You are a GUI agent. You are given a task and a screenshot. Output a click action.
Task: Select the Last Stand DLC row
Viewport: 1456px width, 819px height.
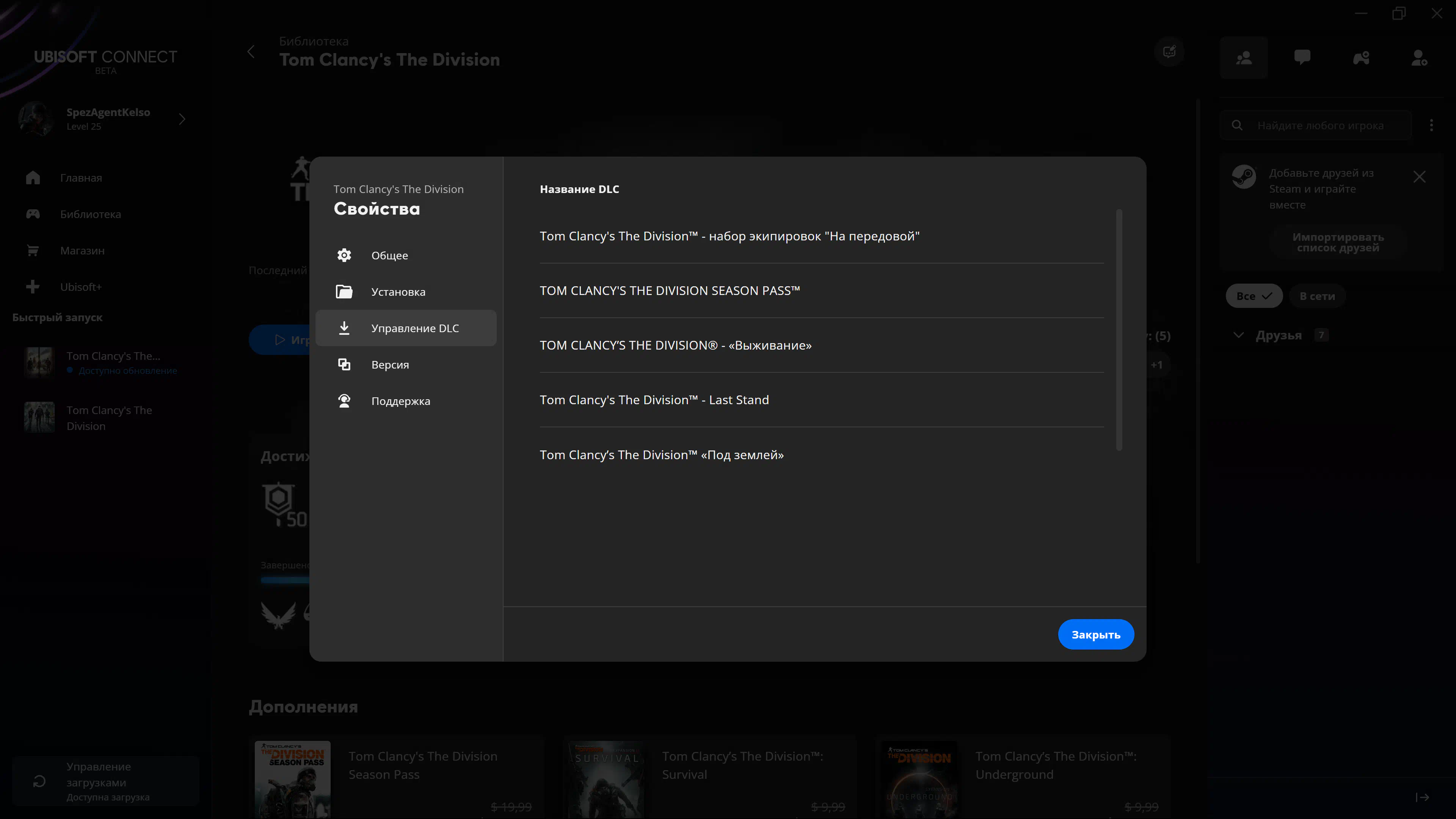[821, 400]
